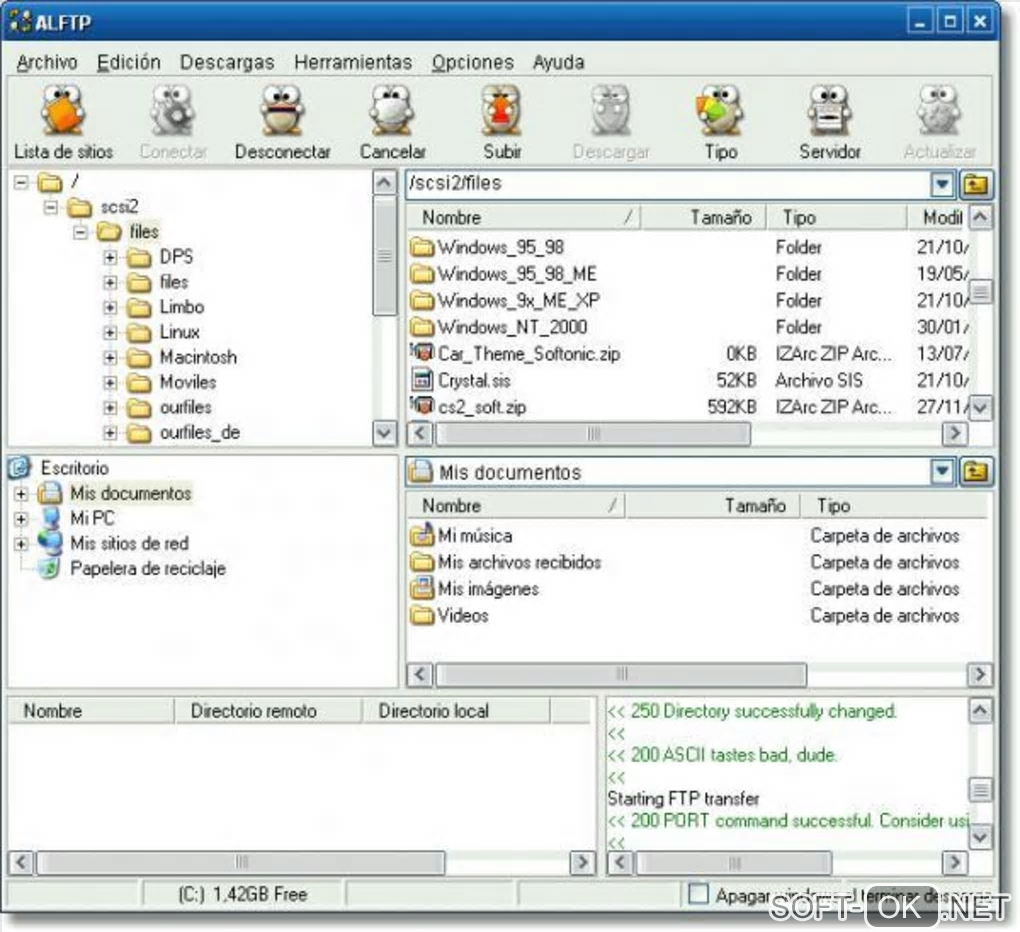Open the Descargas menu

coord(226,62)
